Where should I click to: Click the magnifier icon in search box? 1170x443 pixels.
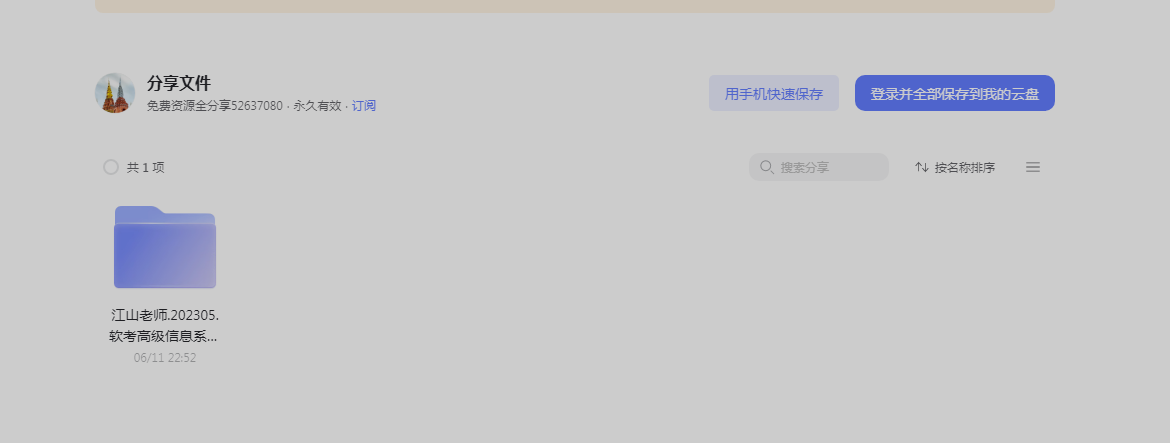pyautogui.click(x=766, y=167)
